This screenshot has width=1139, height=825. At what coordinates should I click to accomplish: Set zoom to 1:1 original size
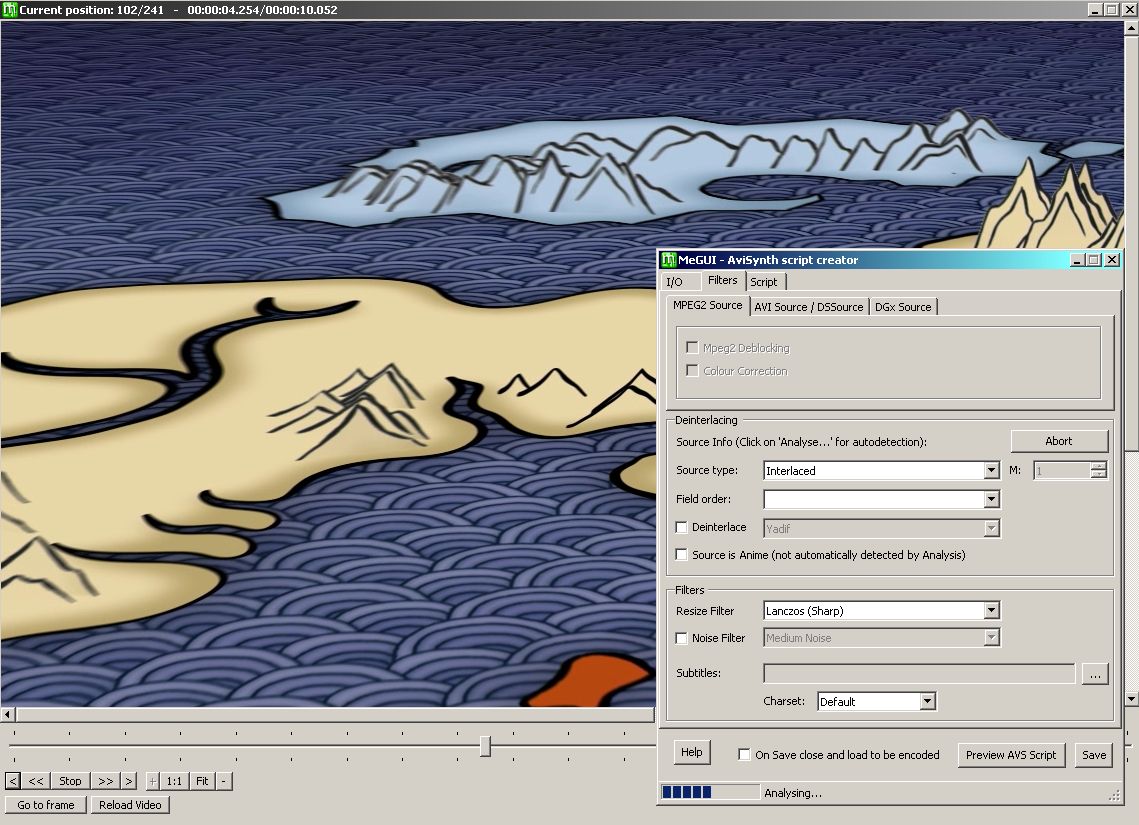tap(174, 781)
